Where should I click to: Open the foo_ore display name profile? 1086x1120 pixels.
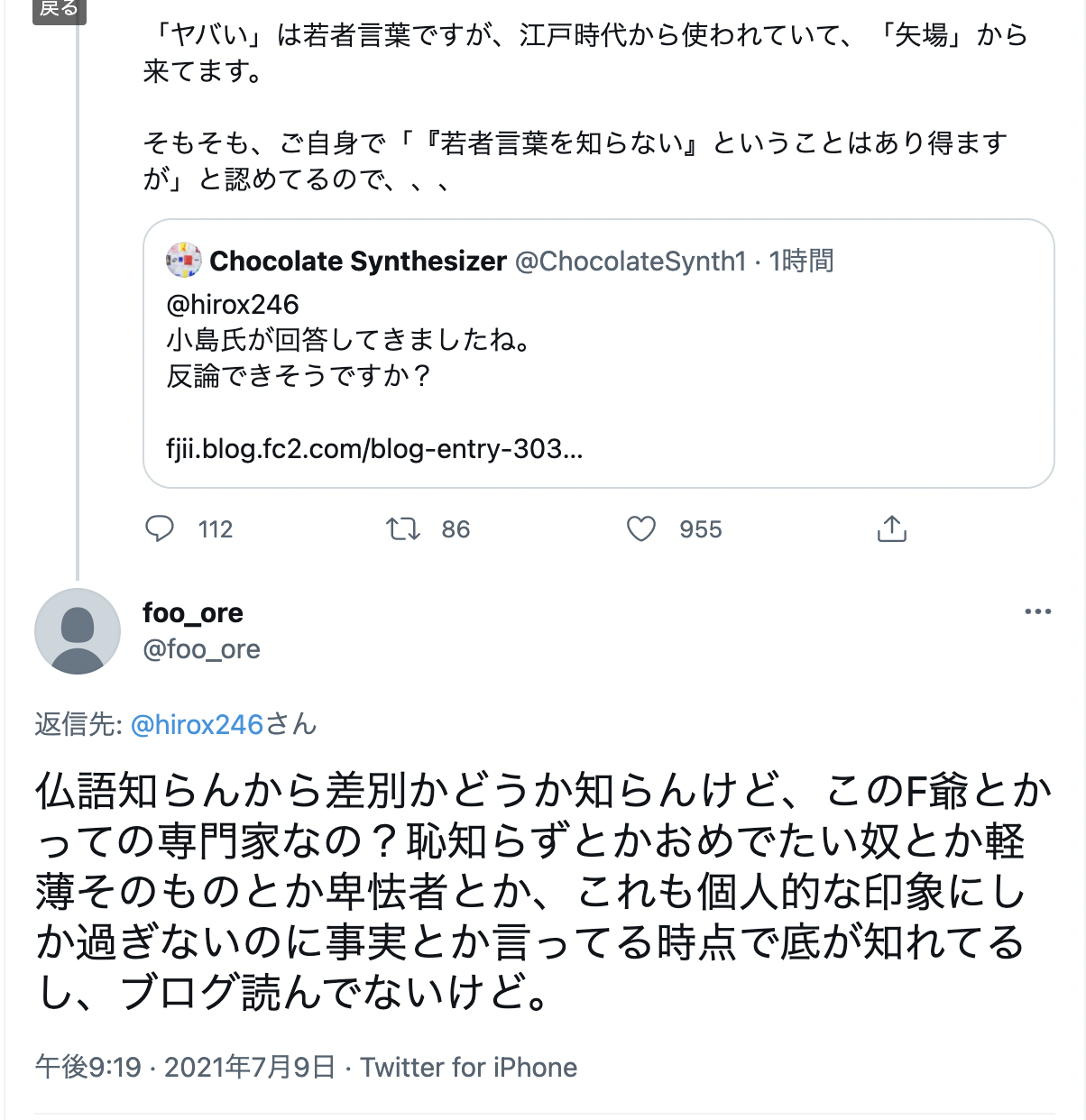click(x=193, y=613)
